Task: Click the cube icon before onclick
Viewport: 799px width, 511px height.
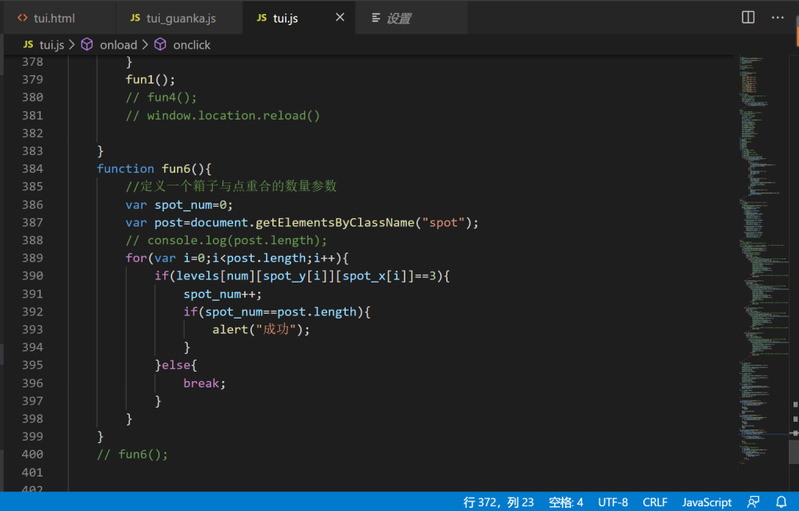Action: coord(160,44)
